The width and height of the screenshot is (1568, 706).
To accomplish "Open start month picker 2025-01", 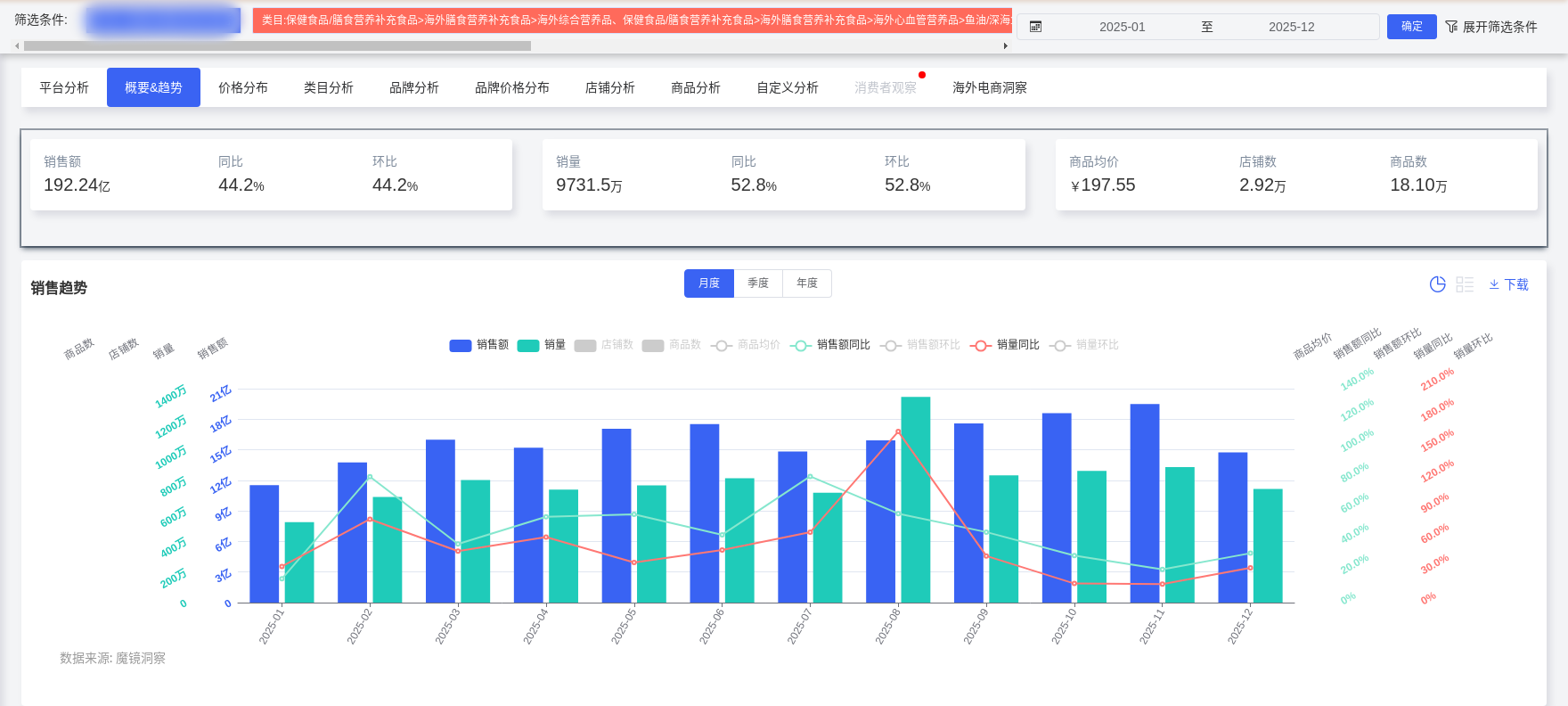I will click(x=1122, y=27).
